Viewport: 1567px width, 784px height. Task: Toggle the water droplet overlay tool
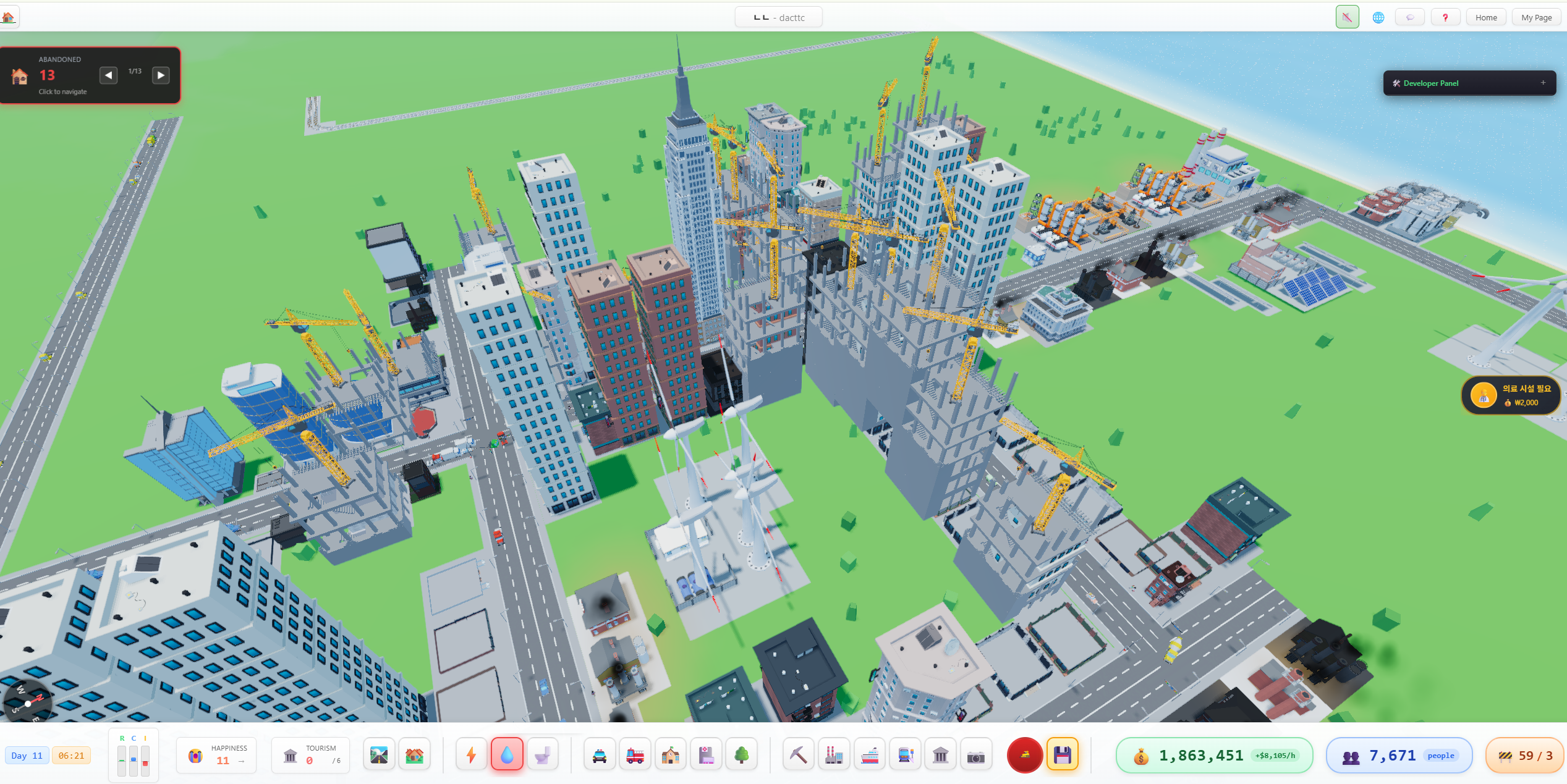[x=507, y=755]
